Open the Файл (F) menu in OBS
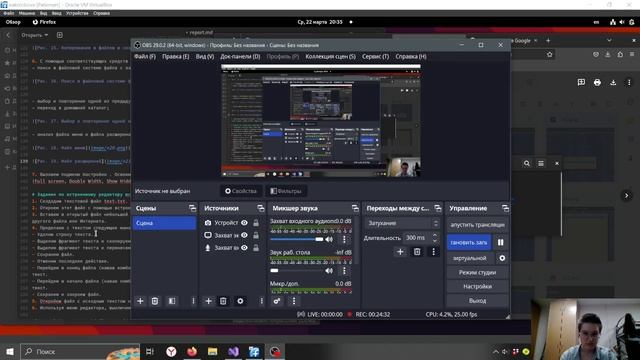This screenshot has width=640, height=360. (x=145, y=56)
